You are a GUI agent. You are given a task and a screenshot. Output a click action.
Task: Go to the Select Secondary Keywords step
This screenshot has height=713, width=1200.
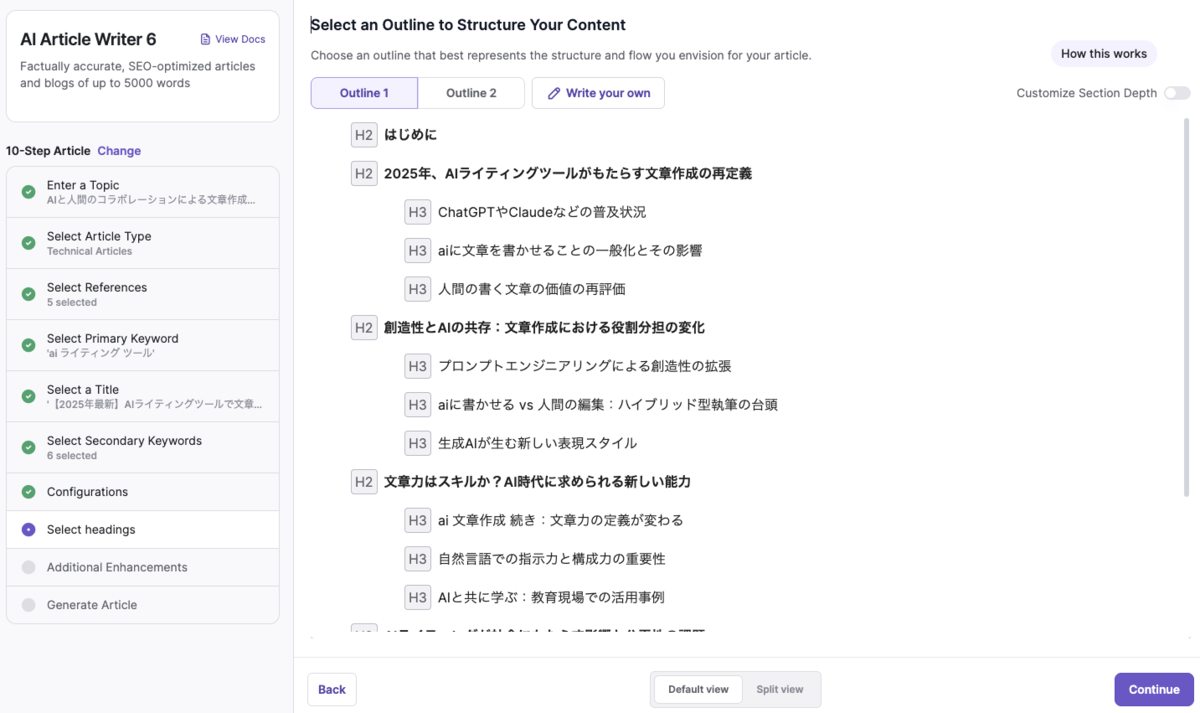point(143,447)
